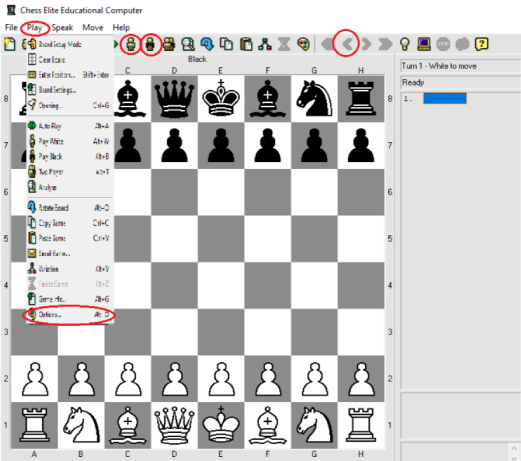
Task: Select the white queen on D1
Action: tap(174, 426)
